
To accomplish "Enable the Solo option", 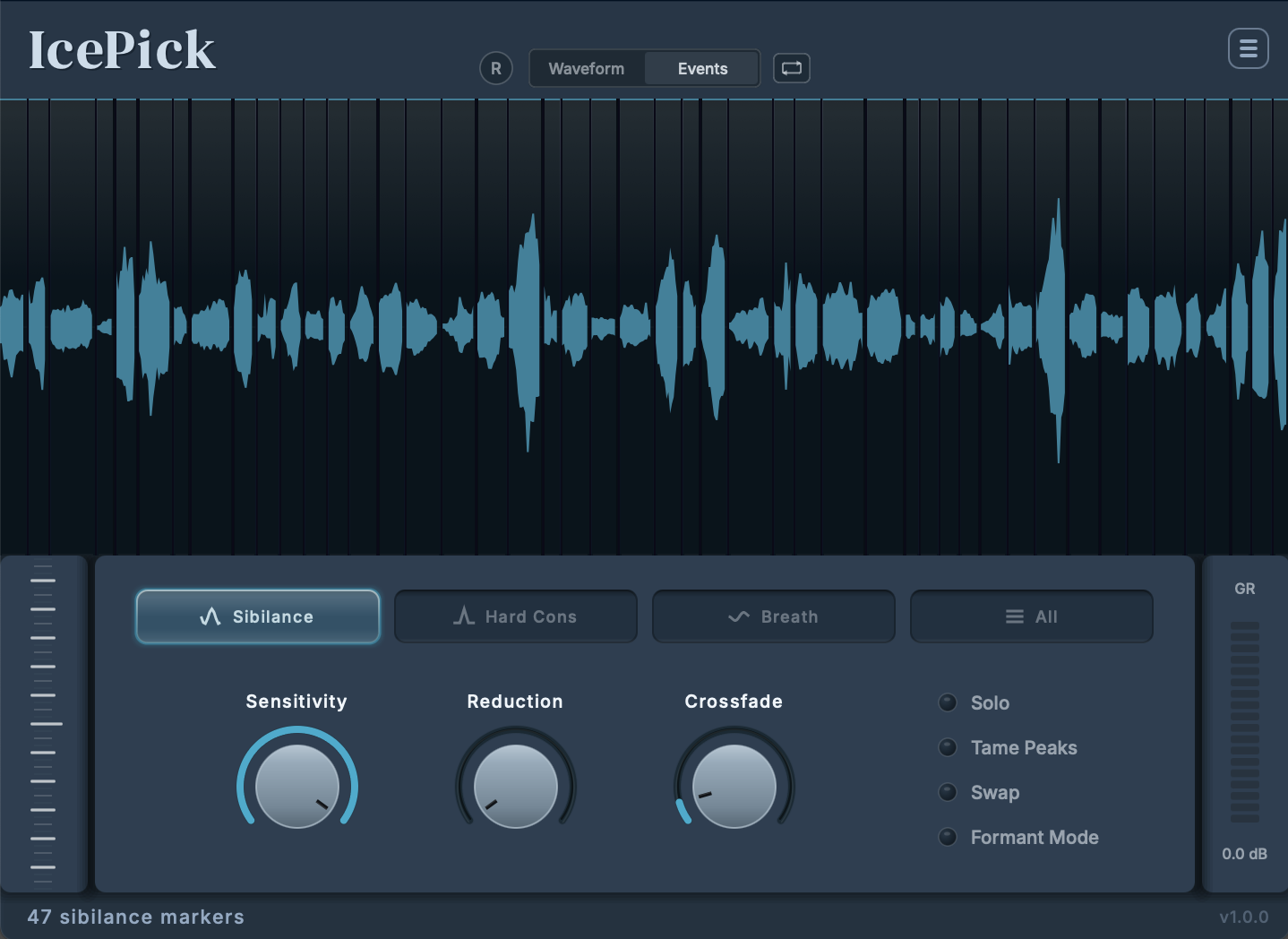I will pyautogui.click(x=974, y=703).
